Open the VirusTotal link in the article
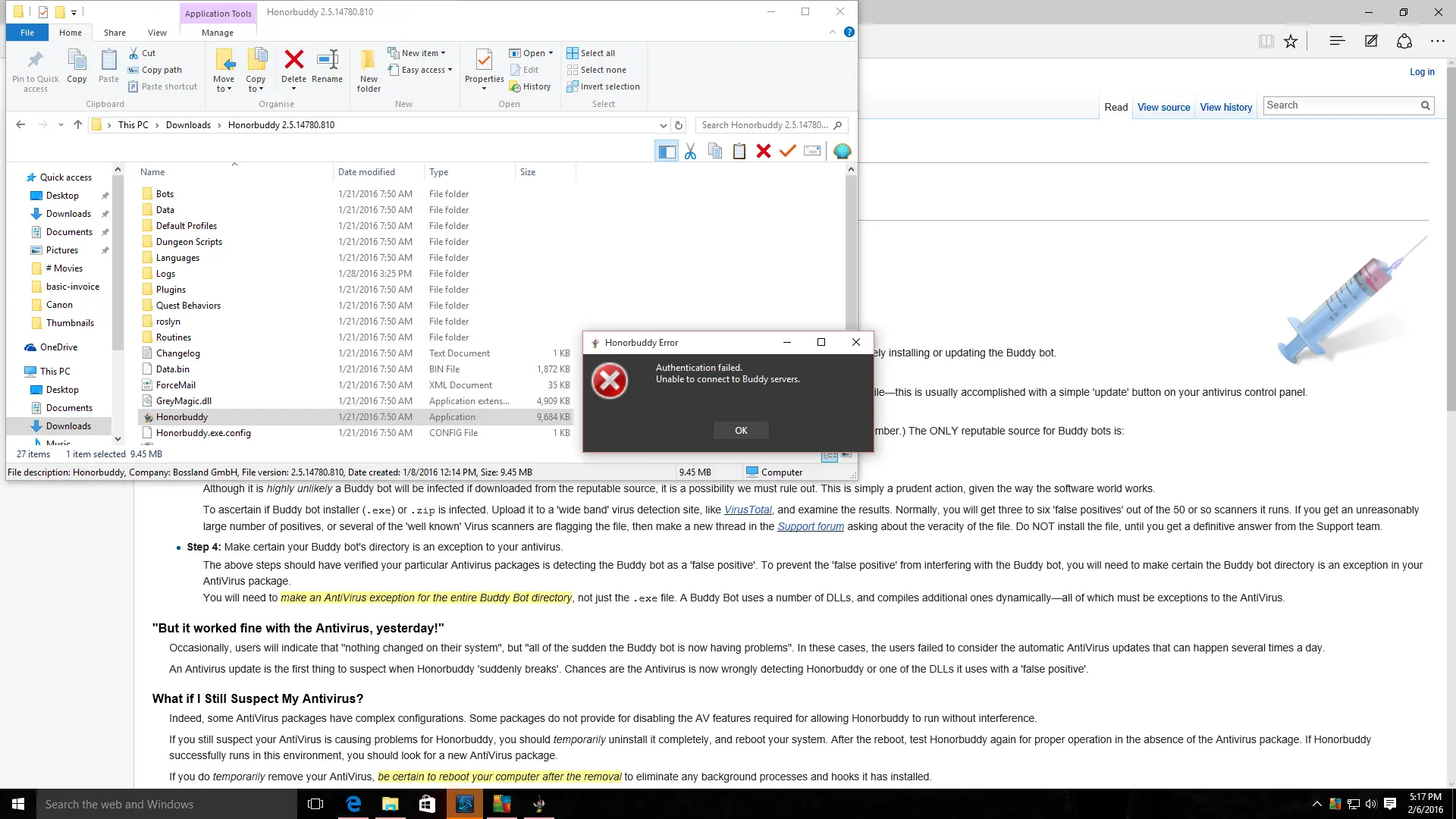Image resolution: width=1456 pixels, height=819 pixels. [748, 510]
